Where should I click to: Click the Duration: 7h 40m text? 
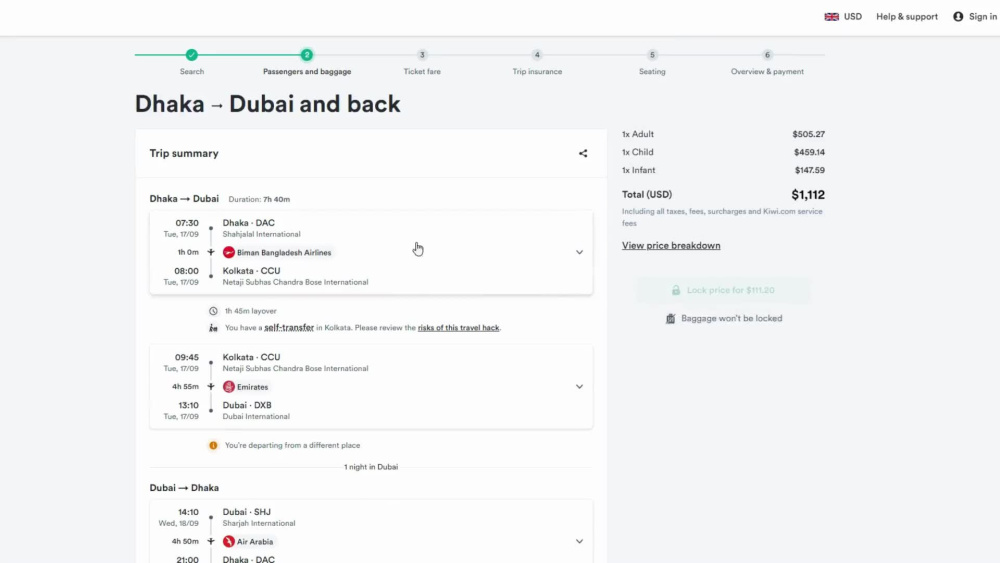pos(259,199)
